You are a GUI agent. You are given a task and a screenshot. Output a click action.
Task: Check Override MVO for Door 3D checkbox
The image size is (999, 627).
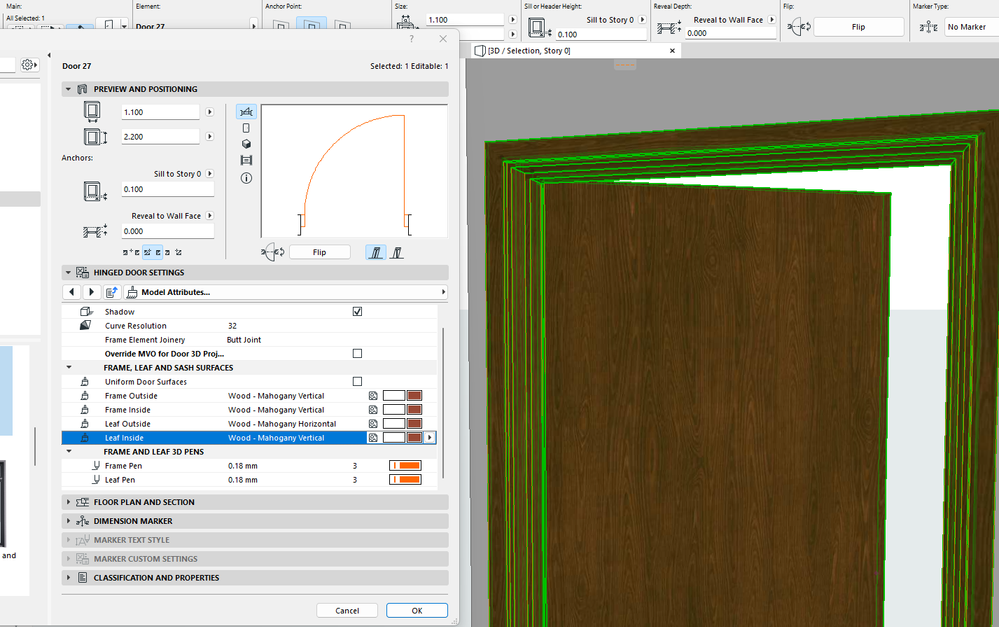(357, 354)
